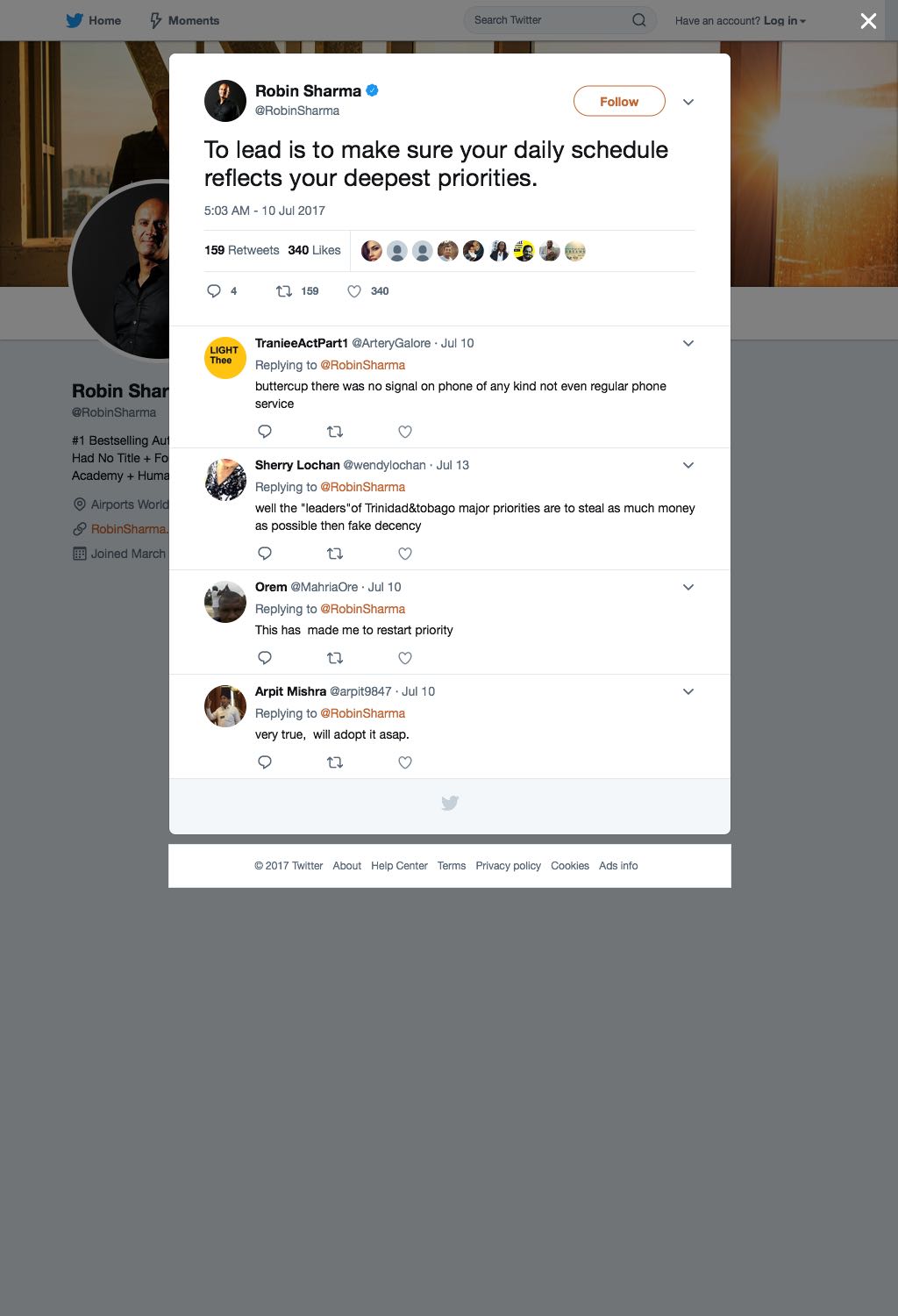This screenshot has width=898, height=1316.
Task: Like TranieeActPart1's reply
Action: click(x=405, y=432)
